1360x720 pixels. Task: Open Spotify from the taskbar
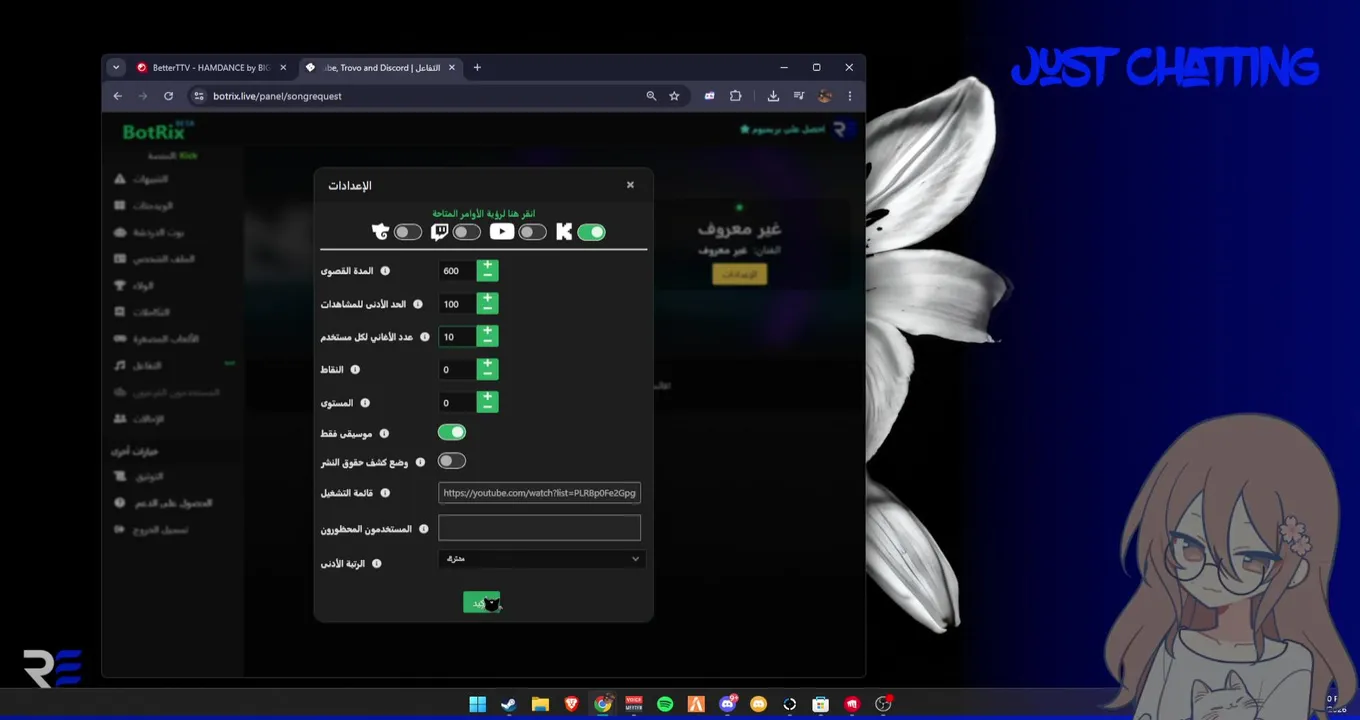(x=665, y=704)
